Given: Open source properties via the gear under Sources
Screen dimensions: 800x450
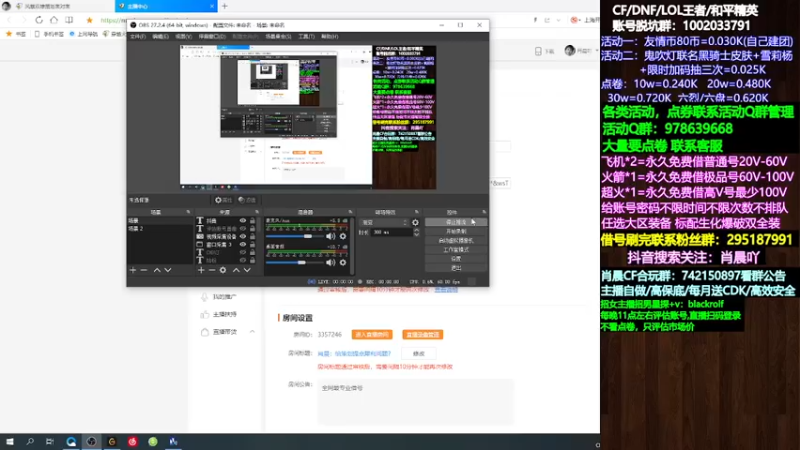Looking at the screenshot, I should pyautogui.click(x=223, y=270).
